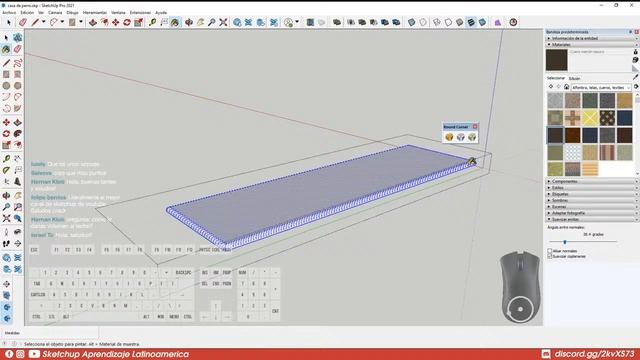Open the purple Extension Manager icon
This screenshot has width=640, height=360.
point(497,22)
